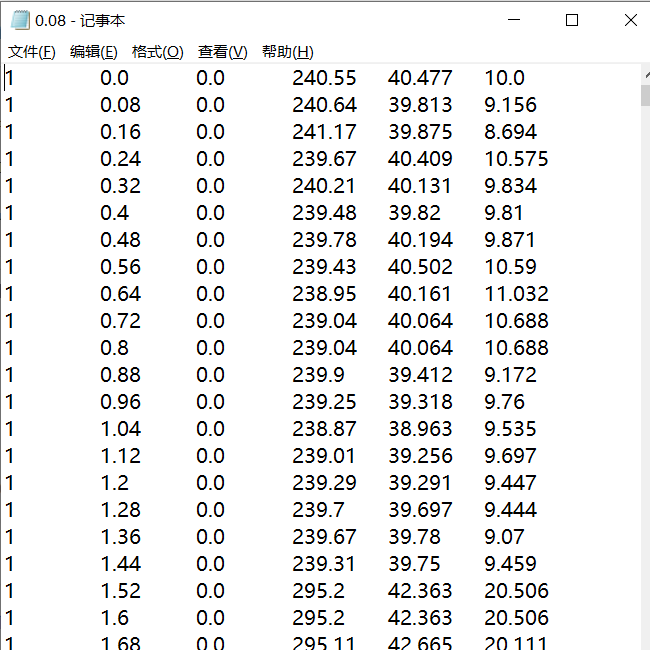Viewport: 650px width, 650px height.
Task: Click the value 39.82
Action: 414,213
